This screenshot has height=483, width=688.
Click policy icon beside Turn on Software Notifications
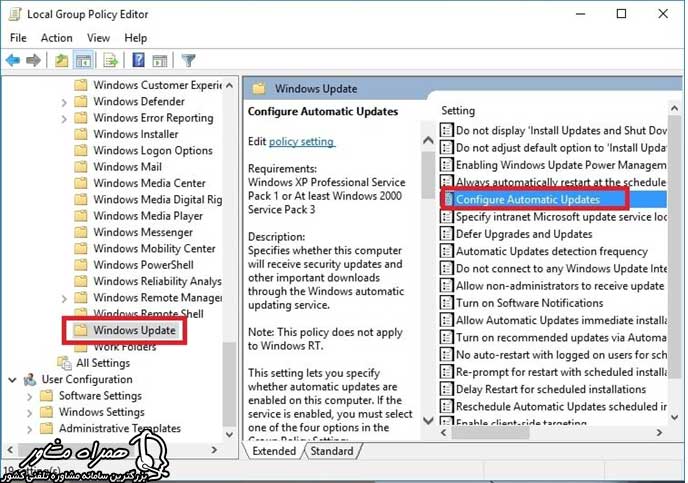click(446, 303)
